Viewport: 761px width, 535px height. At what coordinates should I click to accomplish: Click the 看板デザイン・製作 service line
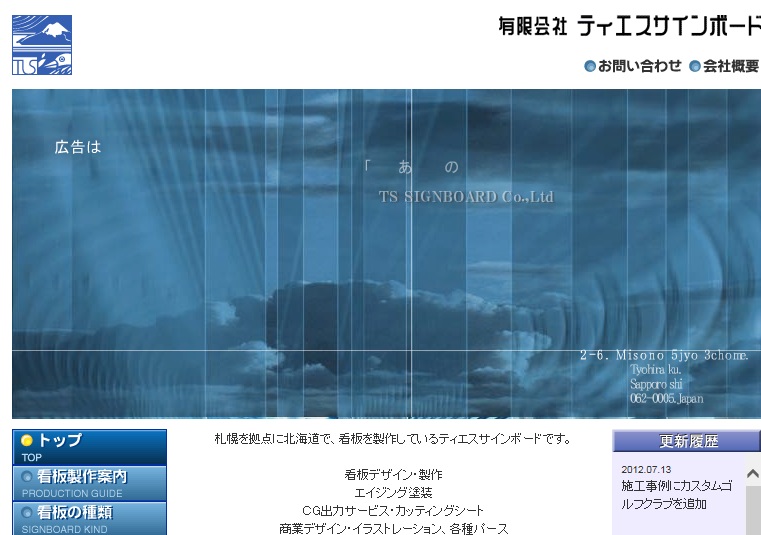[x=394, y=474]
